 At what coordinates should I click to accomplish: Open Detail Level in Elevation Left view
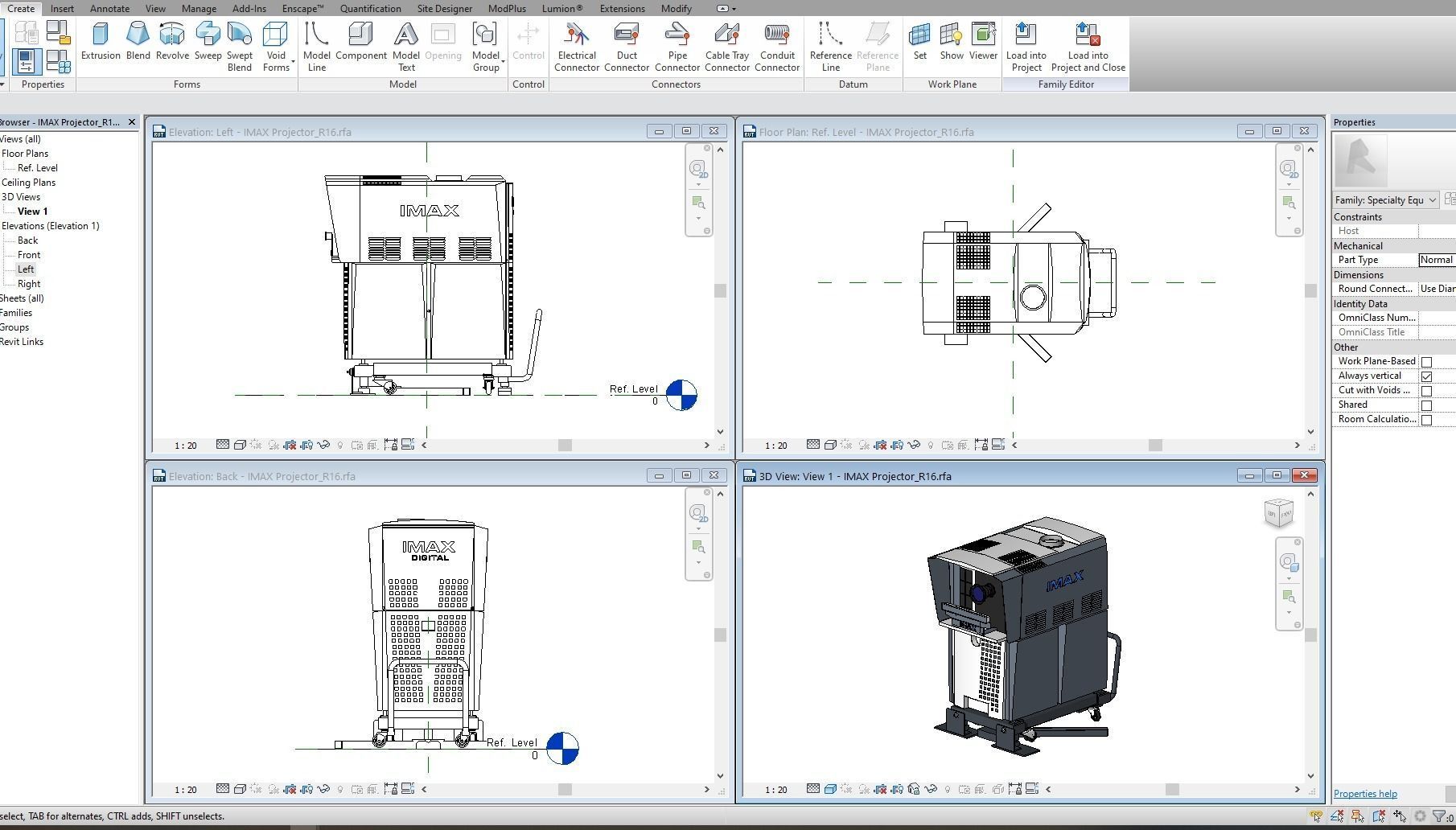coord(222,445)
